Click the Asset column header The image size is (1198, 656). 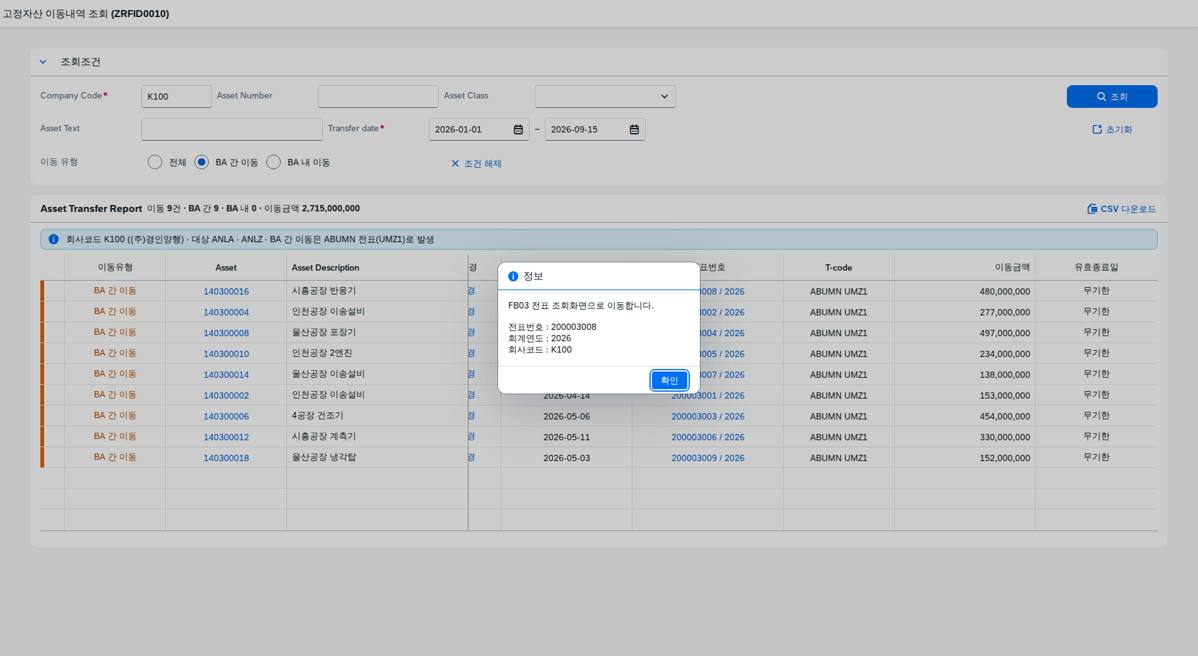(x=226, y=267)
